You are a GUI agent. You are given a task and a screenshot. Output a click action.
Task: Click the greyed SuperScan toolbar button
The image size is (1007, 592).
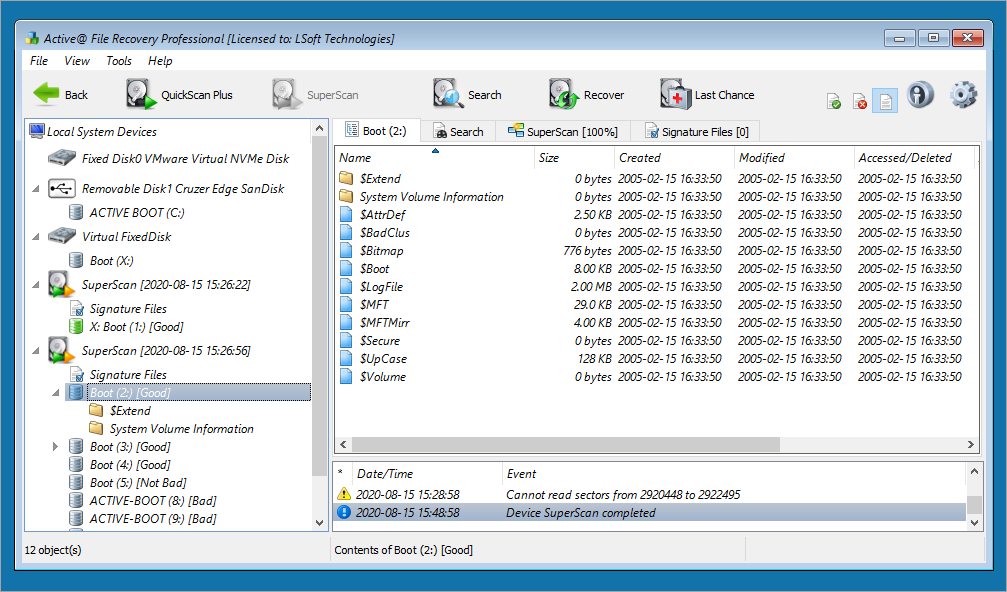click(x=315, y=94)
